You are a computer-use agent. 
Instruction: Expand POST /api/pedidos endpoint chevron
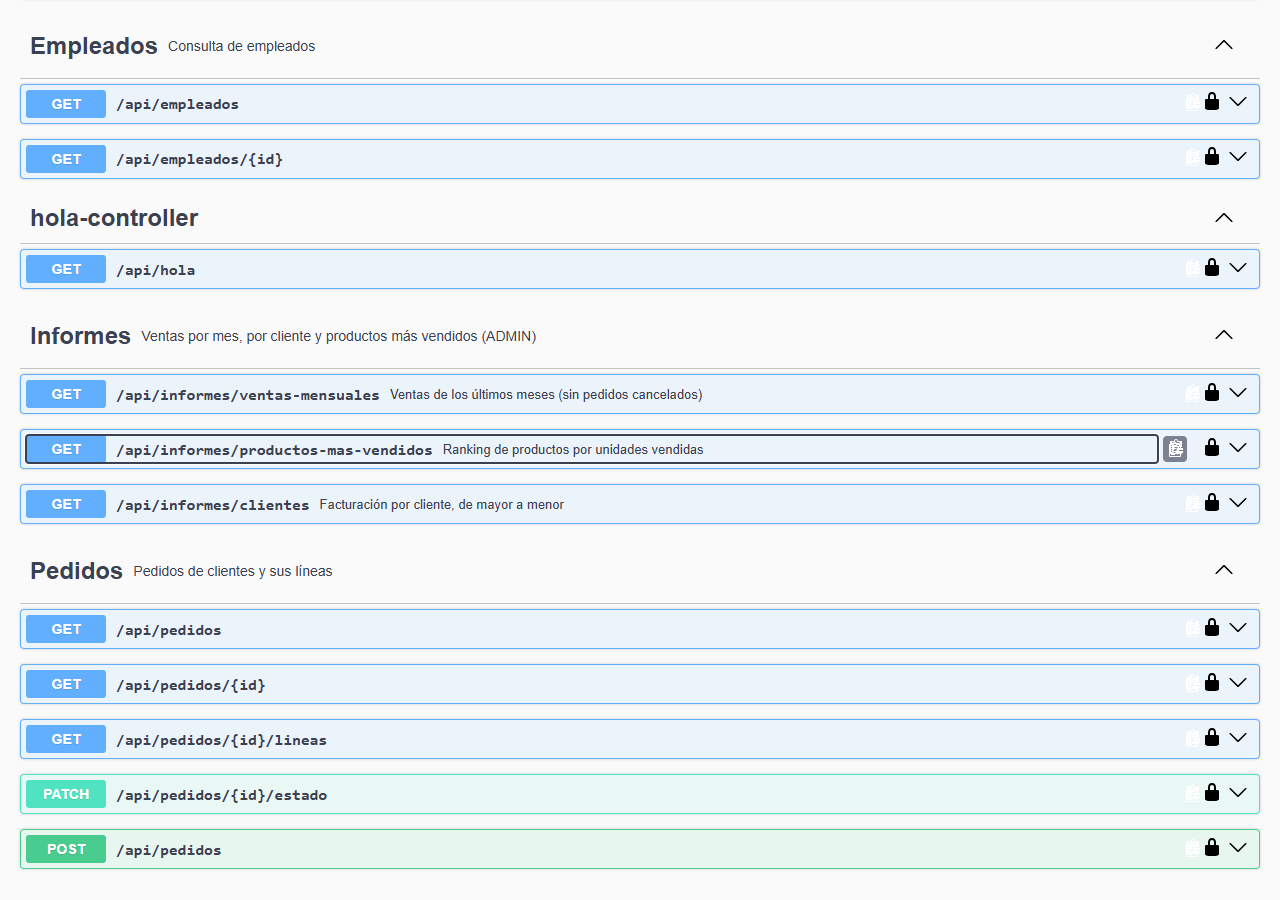(1238, 847)
